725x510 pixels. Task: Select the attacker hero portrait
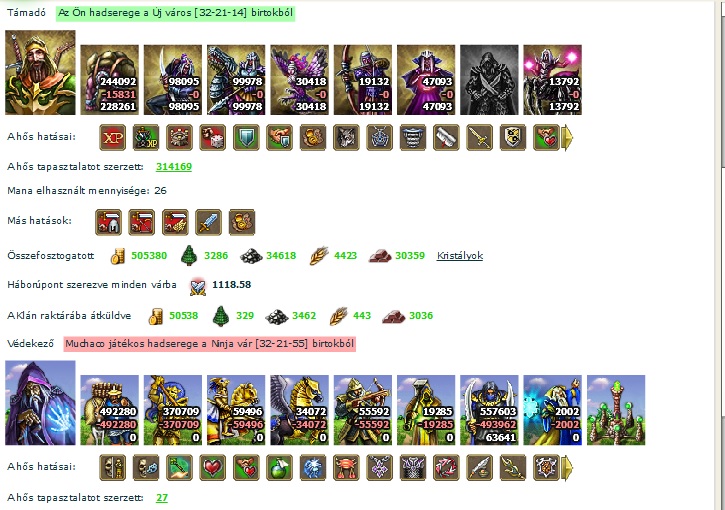40,73
